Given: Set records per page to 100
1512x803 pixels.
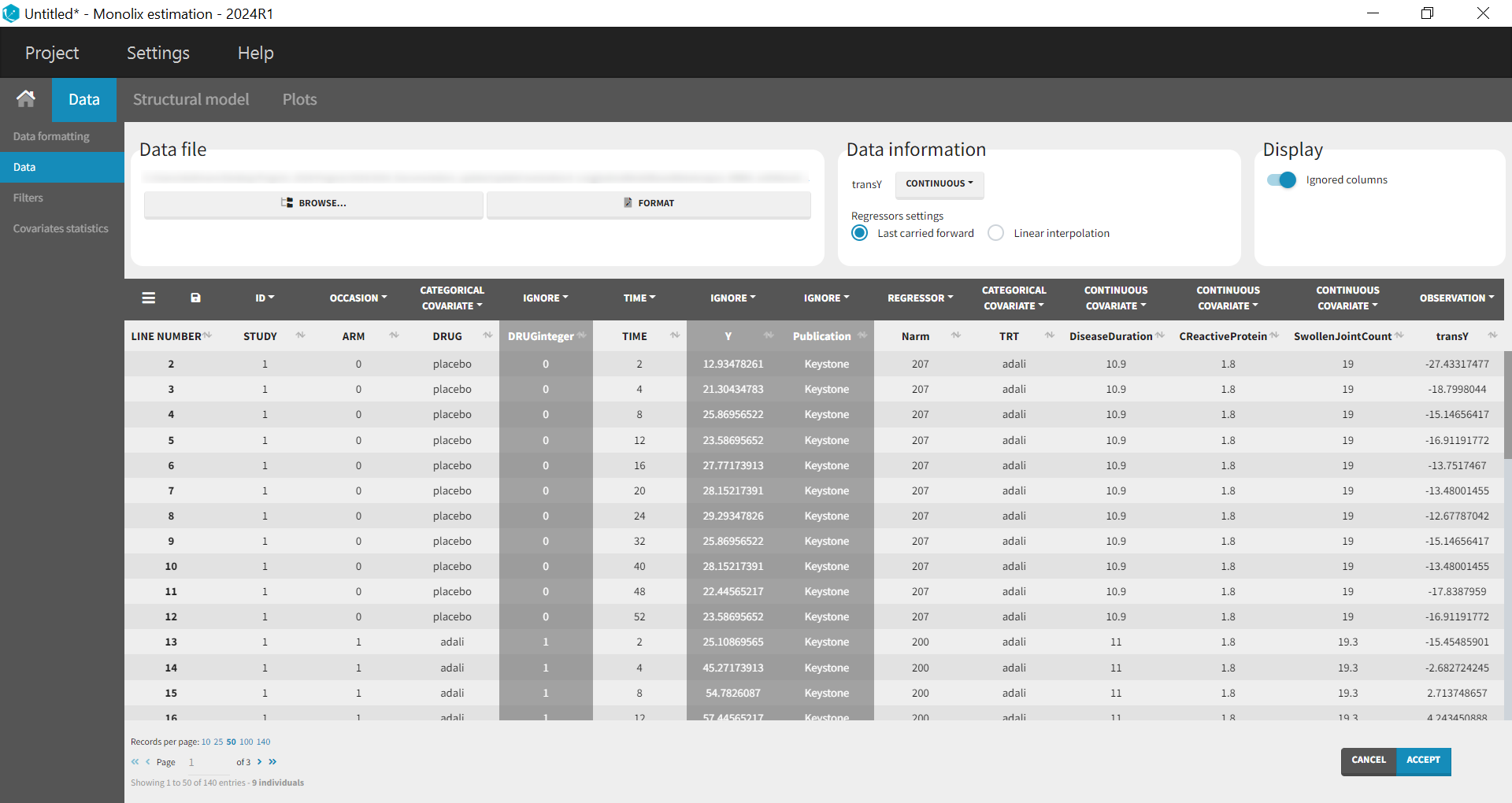Looking at the screenshot, I should click(246, 742).
